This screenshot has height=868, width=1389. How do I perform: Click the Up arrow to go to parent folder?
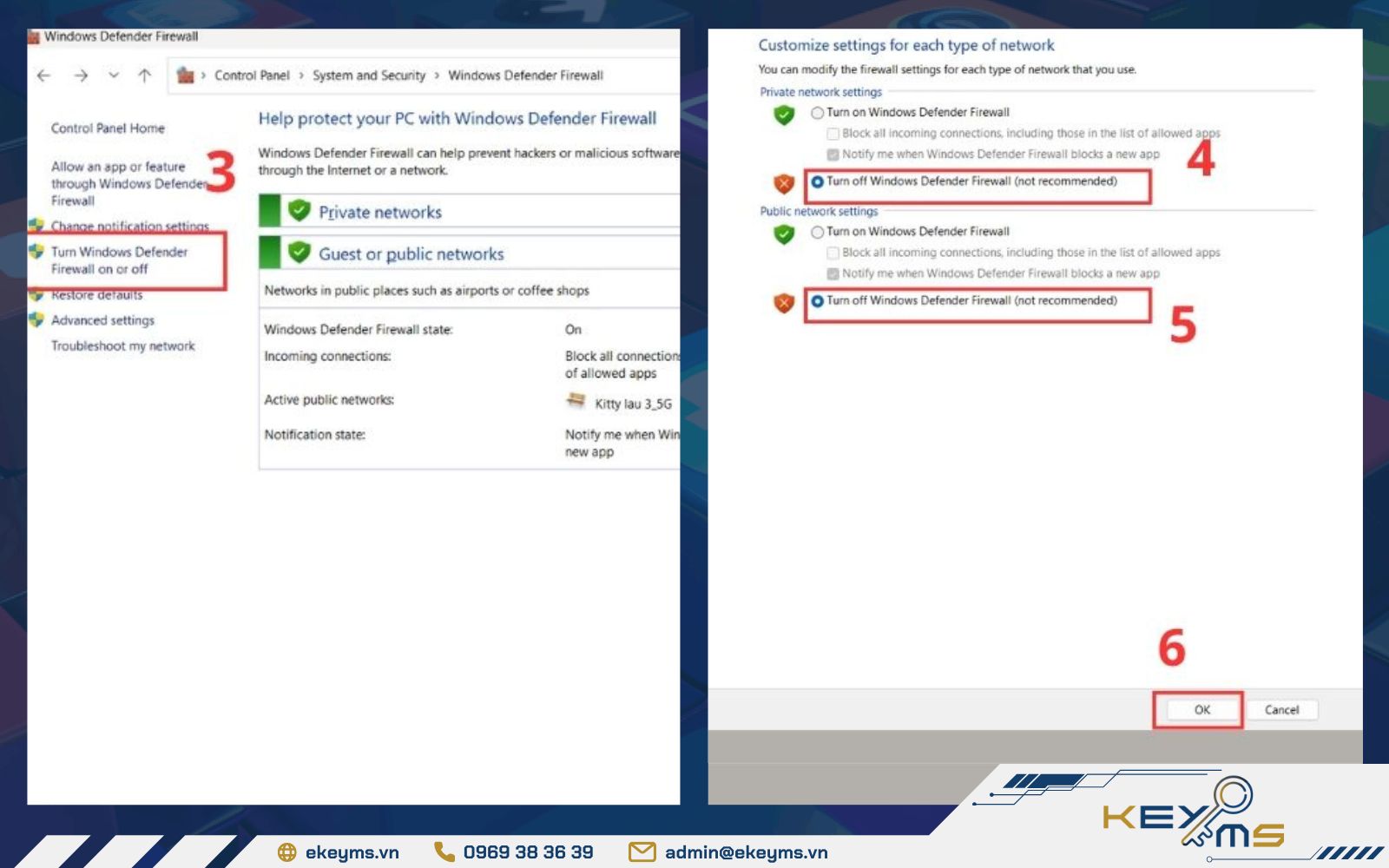[x=144, y=76]
